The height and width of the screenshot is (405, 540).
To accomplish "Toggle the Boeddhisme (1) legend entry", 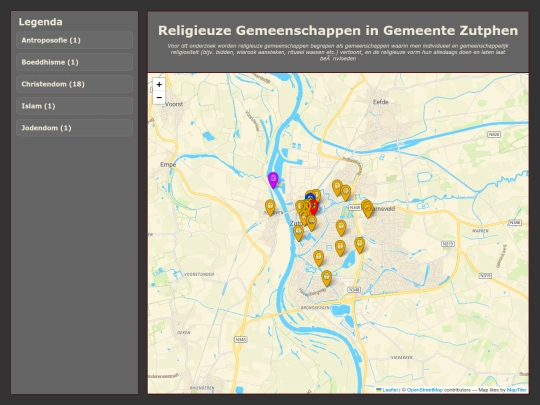I will [x=74, y=62].
